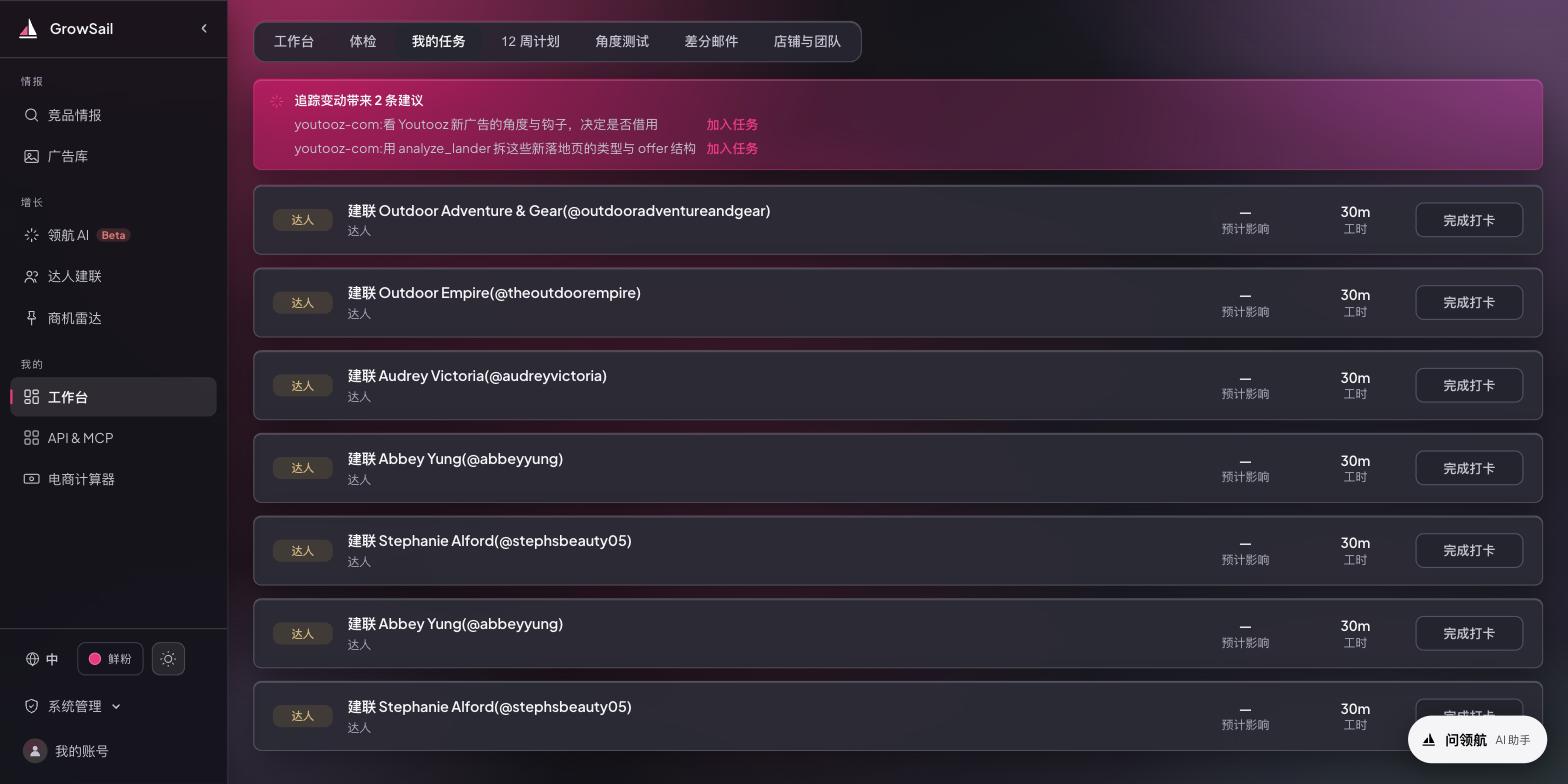Click the 达人 tag on Audrey Victoria row
This screenshot has width=1568, height=784.
click(x=303, y=386)
